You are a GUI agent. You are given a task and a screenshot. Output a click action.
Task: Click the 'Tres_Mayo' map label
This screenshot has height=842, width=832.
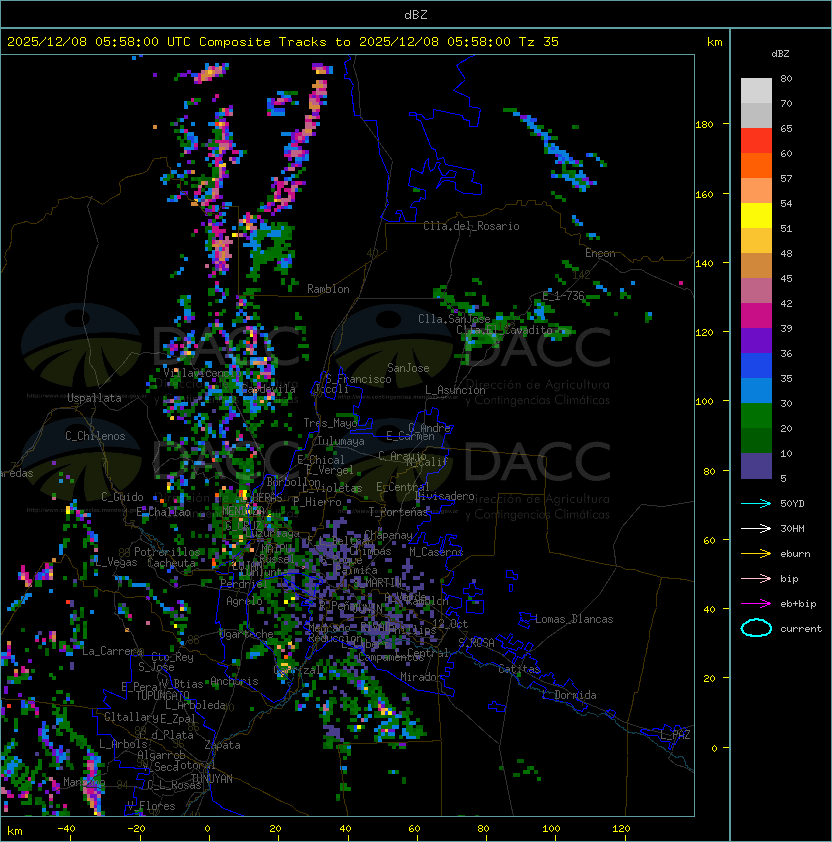[330, 423]
